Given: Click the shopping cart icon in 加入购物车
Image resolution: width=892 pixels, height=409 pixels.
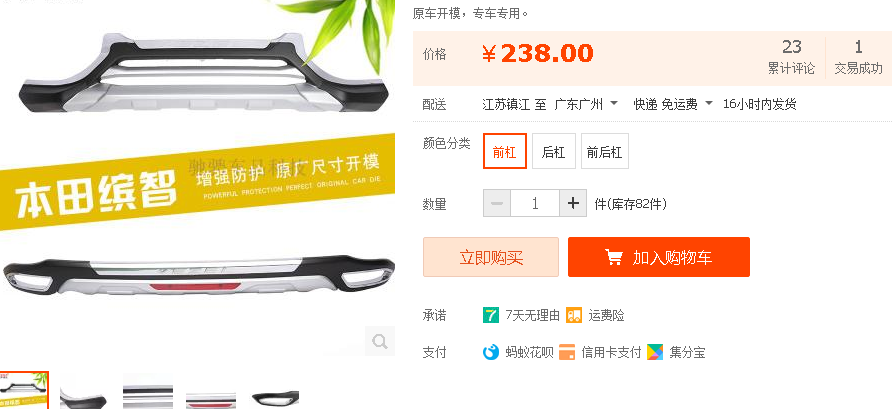Looking at the screenshot, I should 614,257.
